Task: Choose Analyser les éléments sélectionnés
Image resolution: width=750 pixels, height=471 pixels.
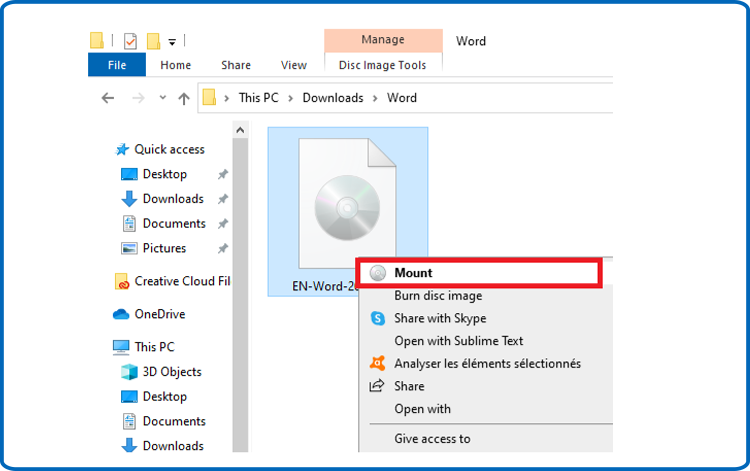Action: pyautogui.click(x=487, y=364)
